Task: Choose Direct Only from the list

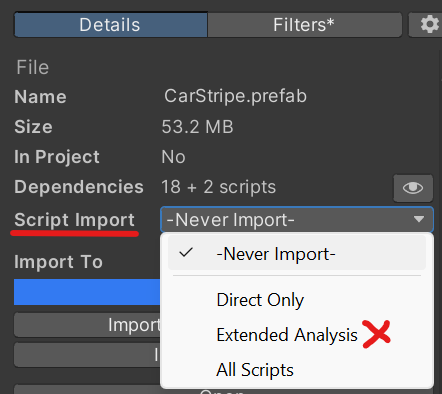Action: coord(260,300)
